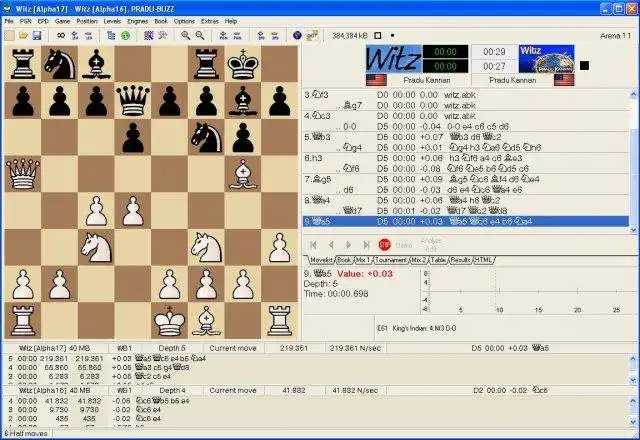Switch to the Results tab
Screen dimensions: 640x440
pos(460,260)
